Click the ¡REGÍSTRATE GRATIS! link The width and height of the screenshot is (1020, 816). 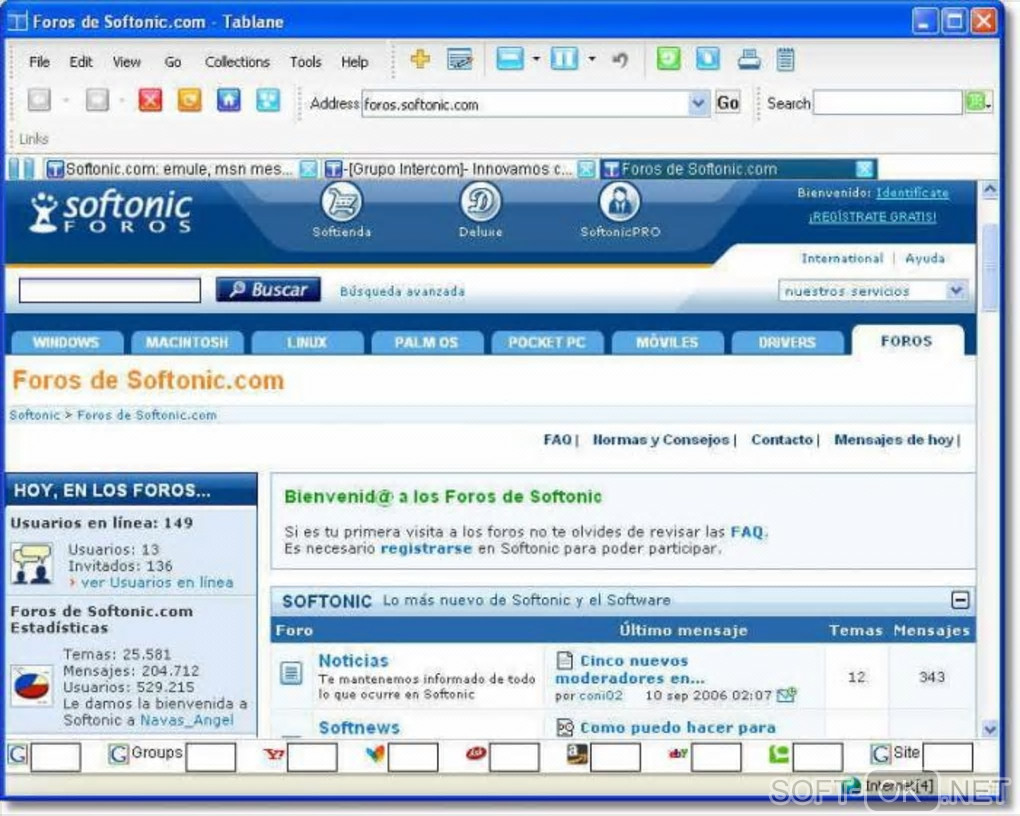click(x=872, y=217)
